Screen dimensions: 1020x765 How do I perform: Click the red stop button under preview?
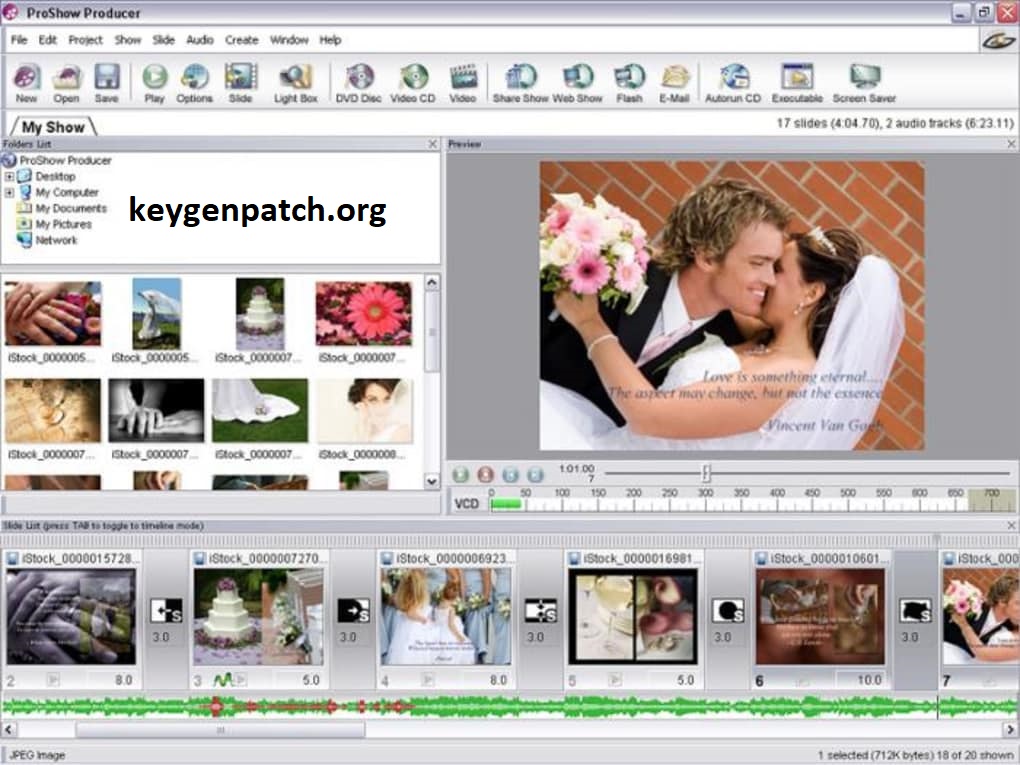click(x=485, y=474)
